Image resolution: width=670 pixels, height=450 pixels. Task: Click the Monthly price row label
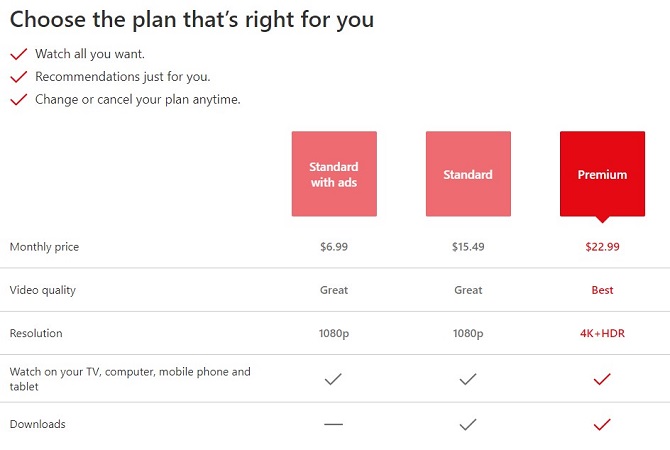[44, 247]
